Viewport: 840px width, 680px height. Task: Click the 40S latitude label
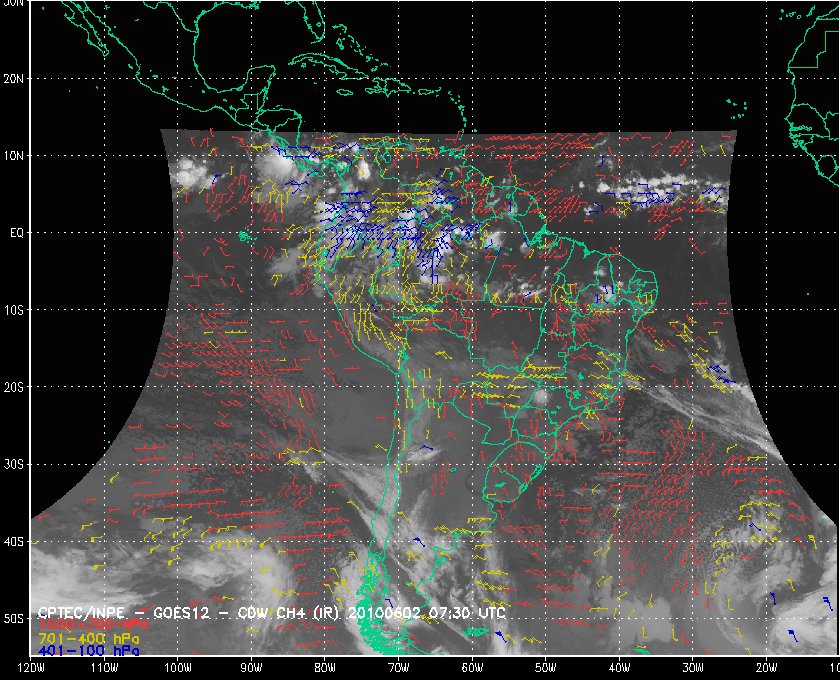[x=13, y=542]
